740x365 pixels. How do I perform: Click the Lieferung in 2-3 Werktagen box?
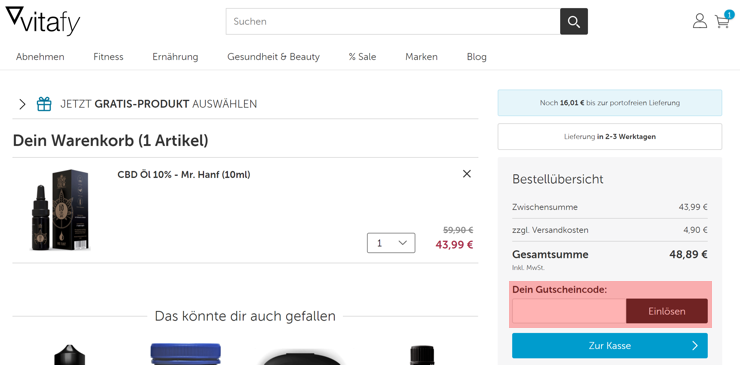[610, 136]
